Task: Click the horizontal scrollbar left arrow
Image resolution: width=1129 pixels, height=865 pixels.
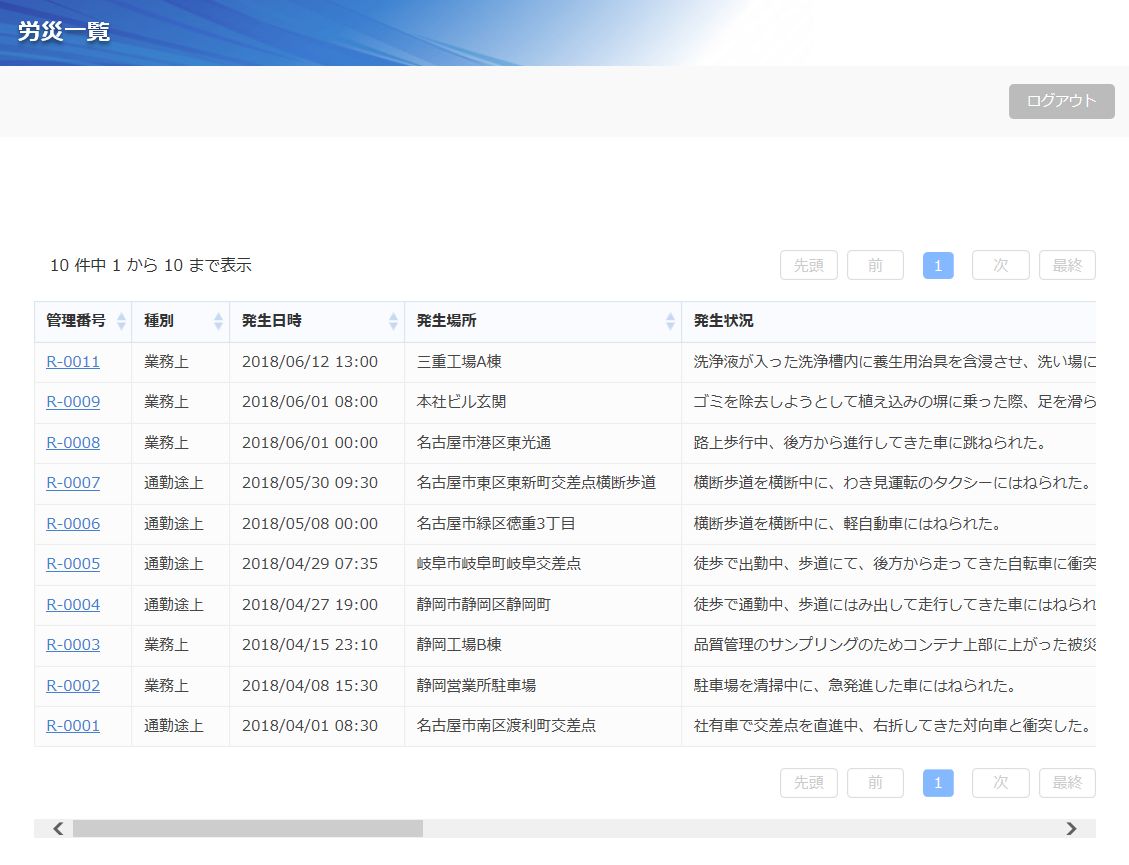Action: pos(58,829)
